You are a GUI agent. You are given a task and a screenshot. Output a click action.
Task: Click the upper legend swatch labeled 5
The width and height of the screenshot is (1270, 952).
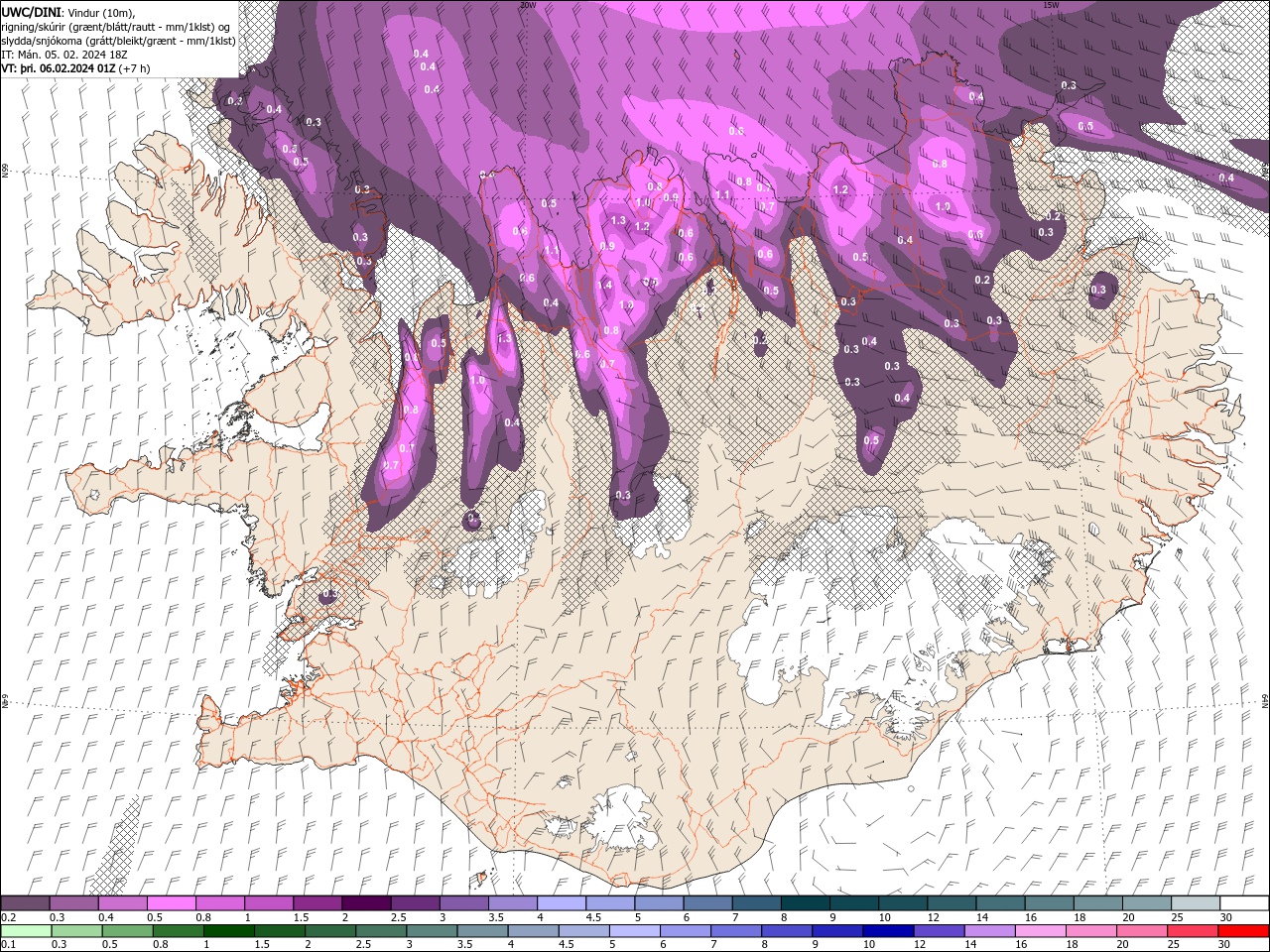tap(659, 903)
